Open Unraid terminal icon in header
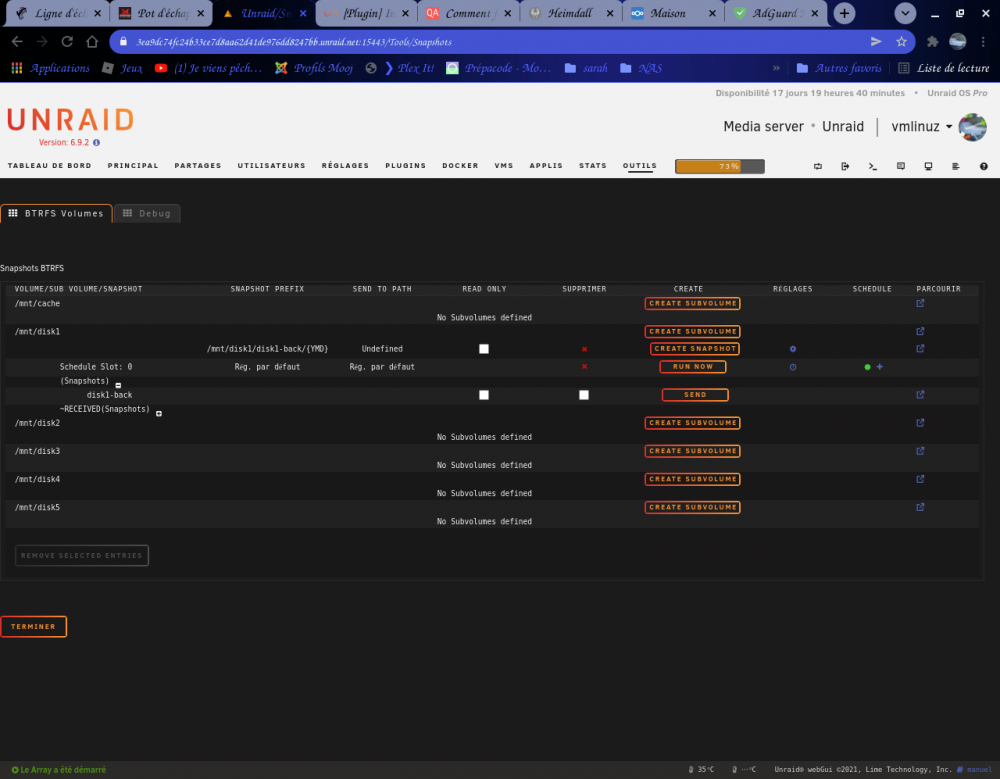The height and width of the screenshot is (779, 1000). [873, 167]
